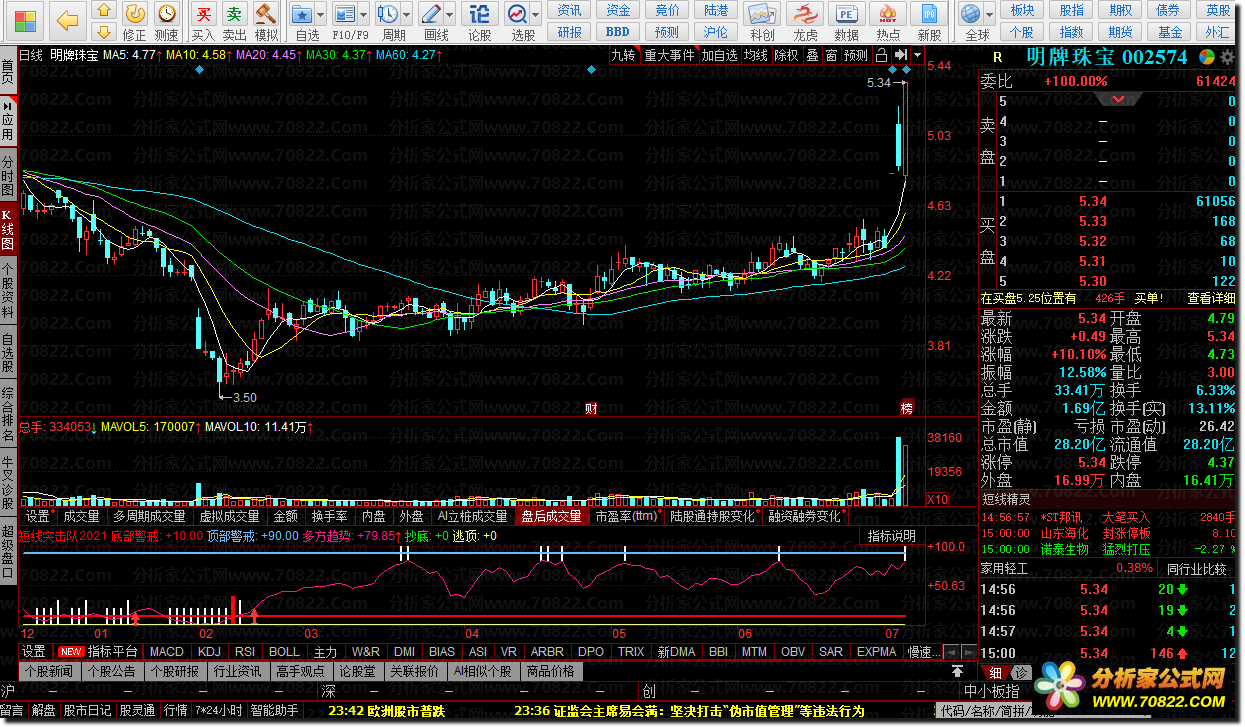
Task: Expand the F10/F9 dropdown arrow
Action: pyautogui.click(x=364, y=15)
